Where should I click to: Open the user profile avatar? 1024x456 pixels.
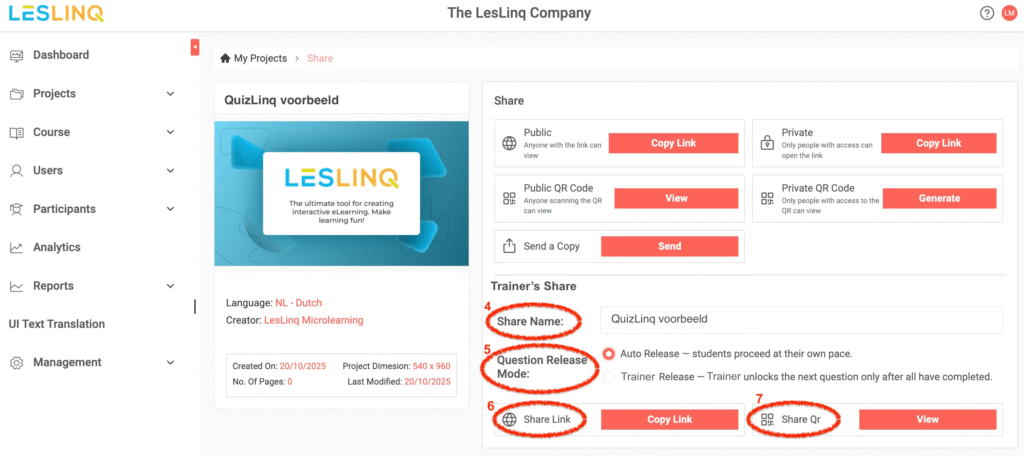pos(1008,13)
